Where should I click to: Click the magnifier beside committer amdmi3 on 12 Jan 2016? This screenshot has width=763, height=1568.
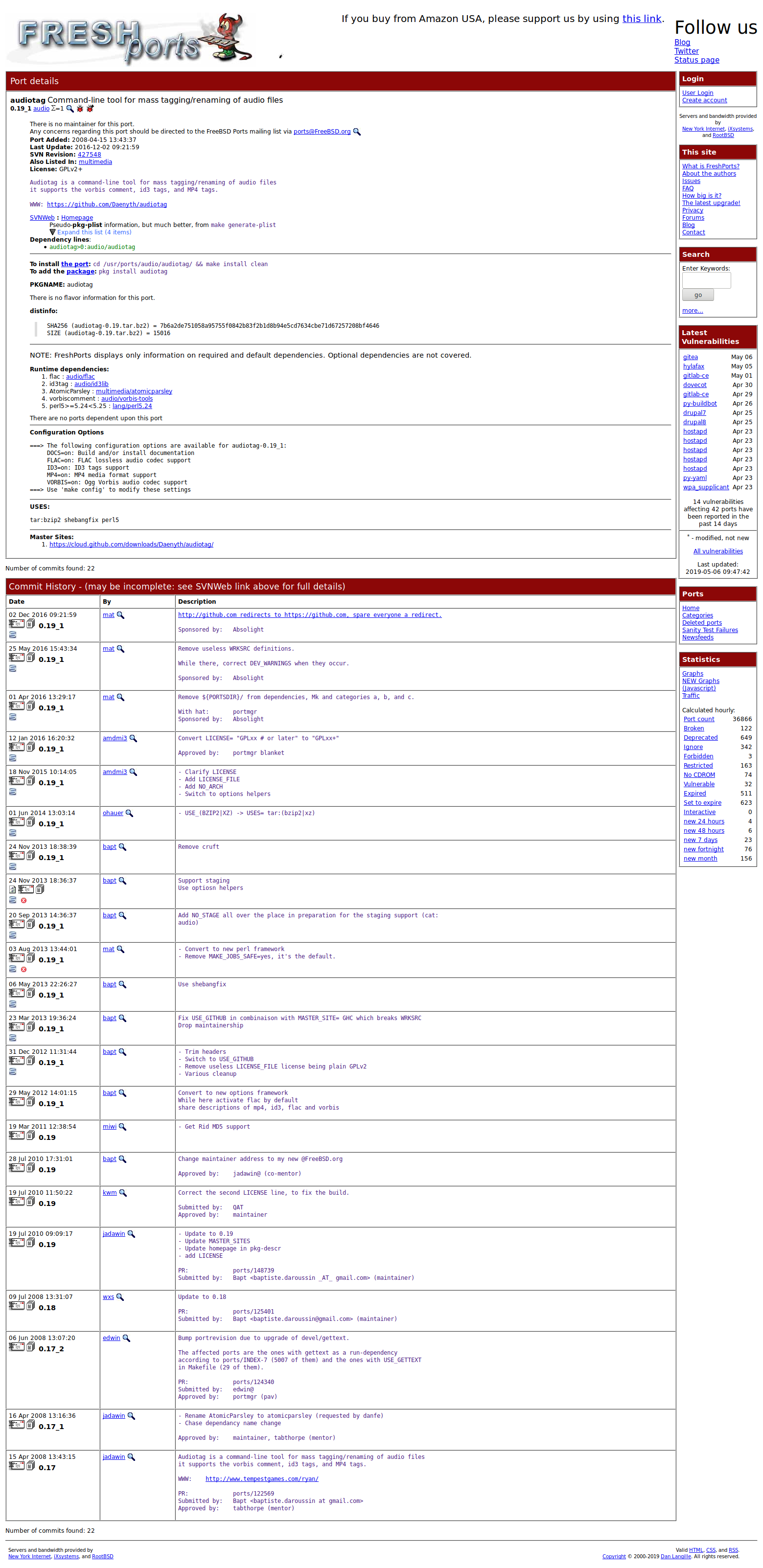[x=133, y=738]
